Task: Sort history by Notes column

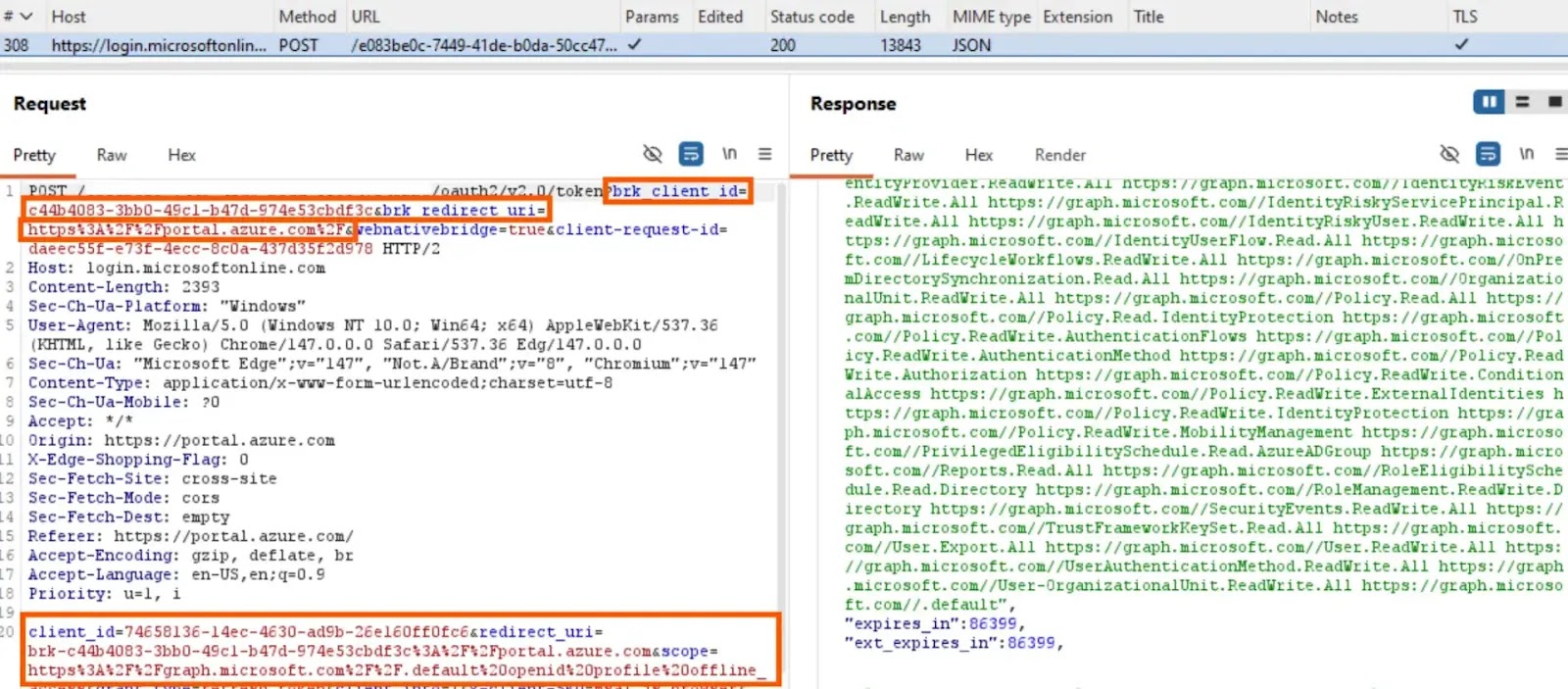Action: [1337, 17]
